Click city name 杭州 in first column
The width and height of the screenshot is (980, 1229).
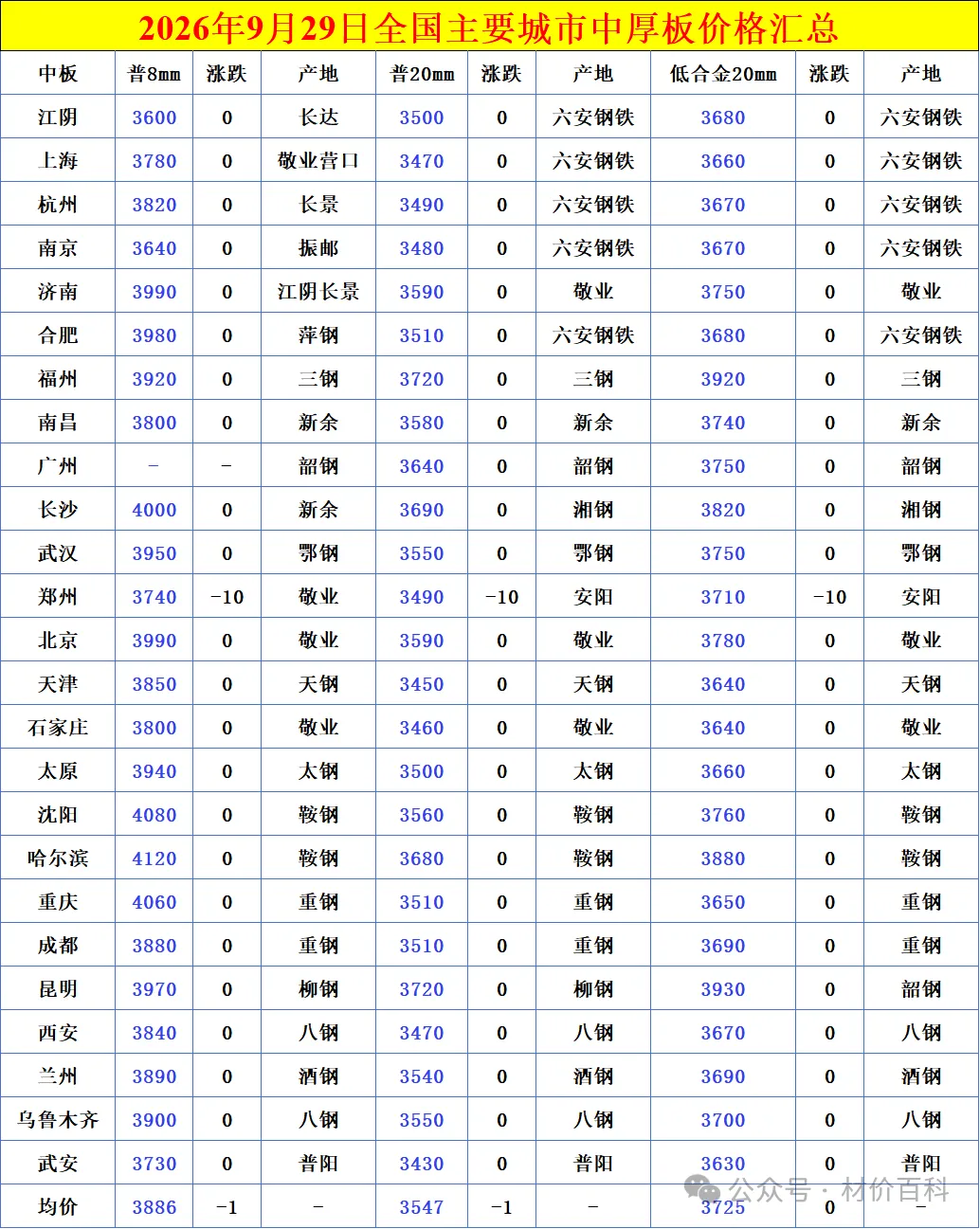[x=58, y=205]
